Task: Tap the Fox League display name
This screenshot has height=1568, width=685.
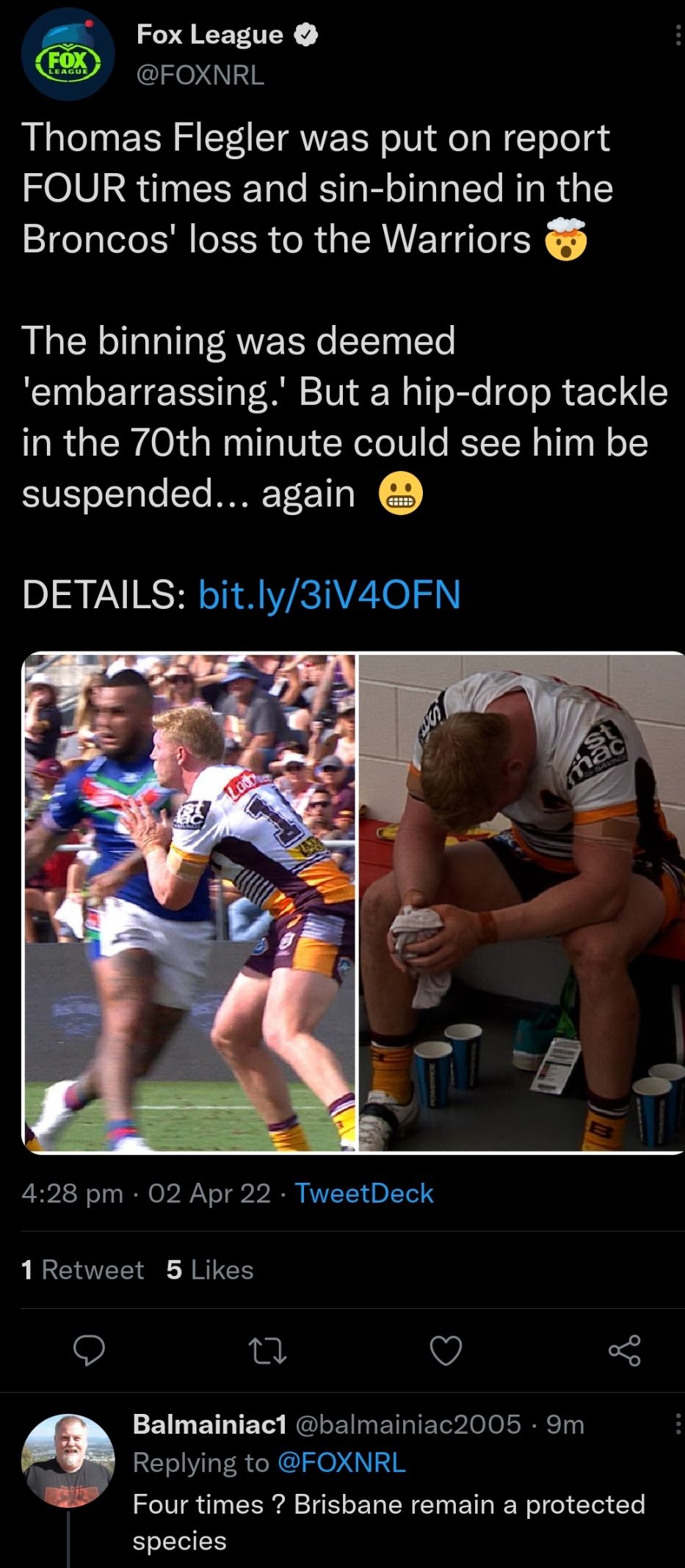Action: pos(210,34)
